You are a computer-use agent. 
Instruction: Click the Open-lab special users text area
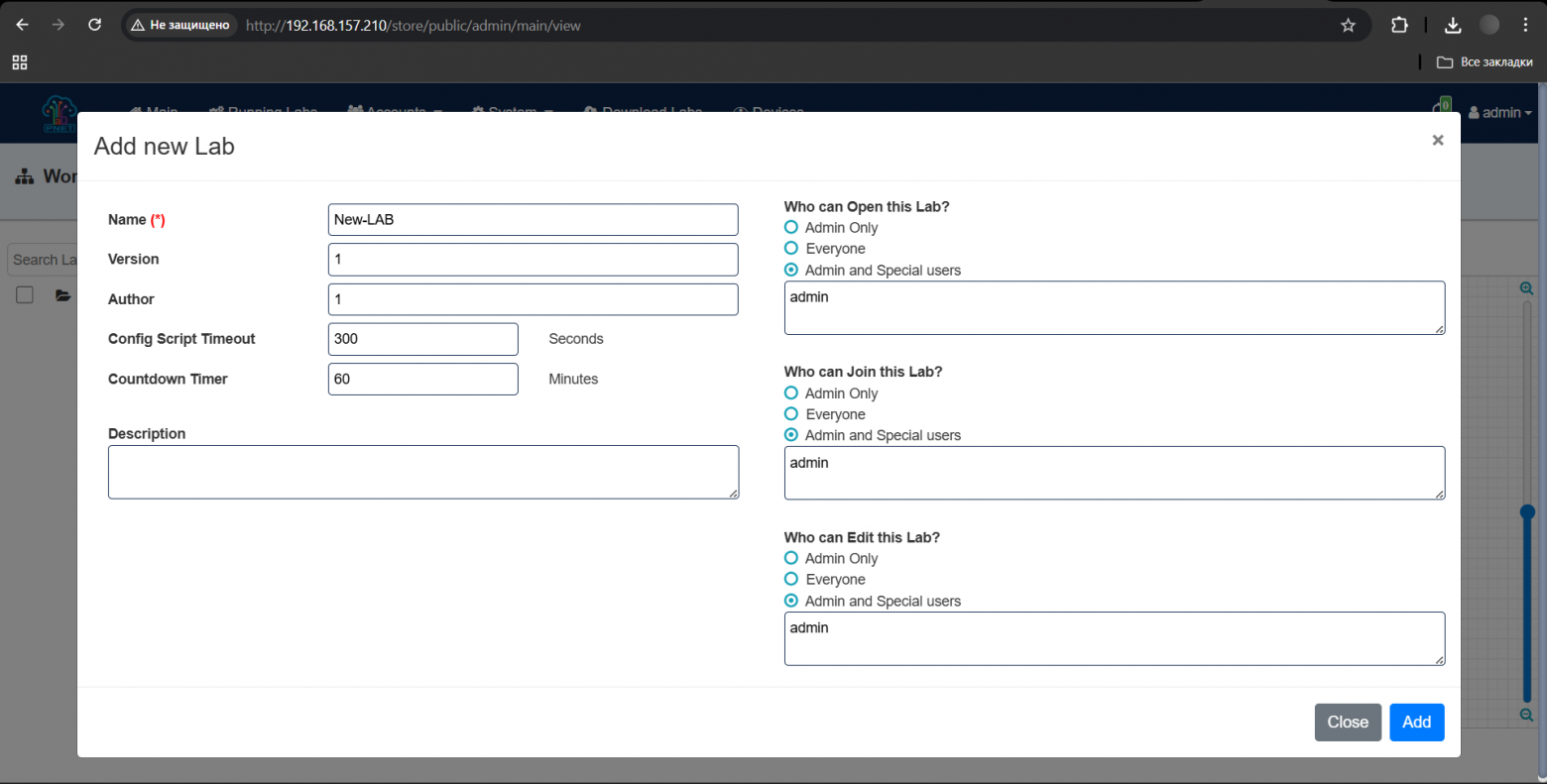[1115, 307]
